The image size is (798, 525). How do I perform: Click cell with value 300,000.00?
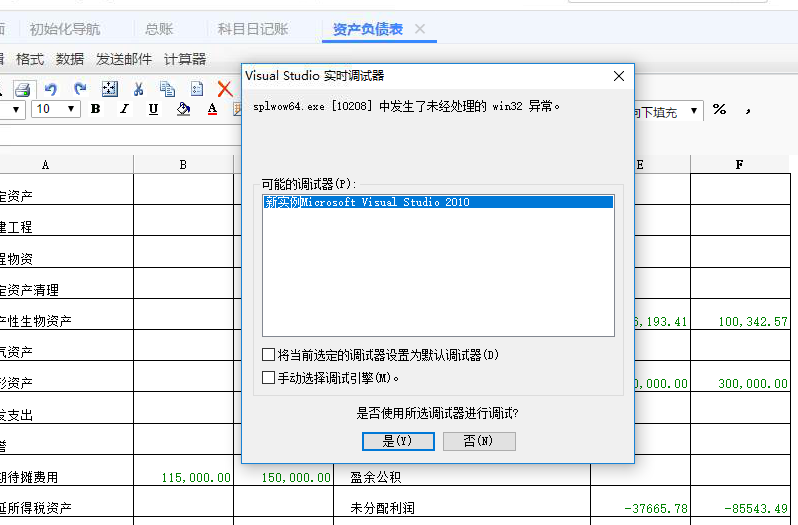[740, 376]
